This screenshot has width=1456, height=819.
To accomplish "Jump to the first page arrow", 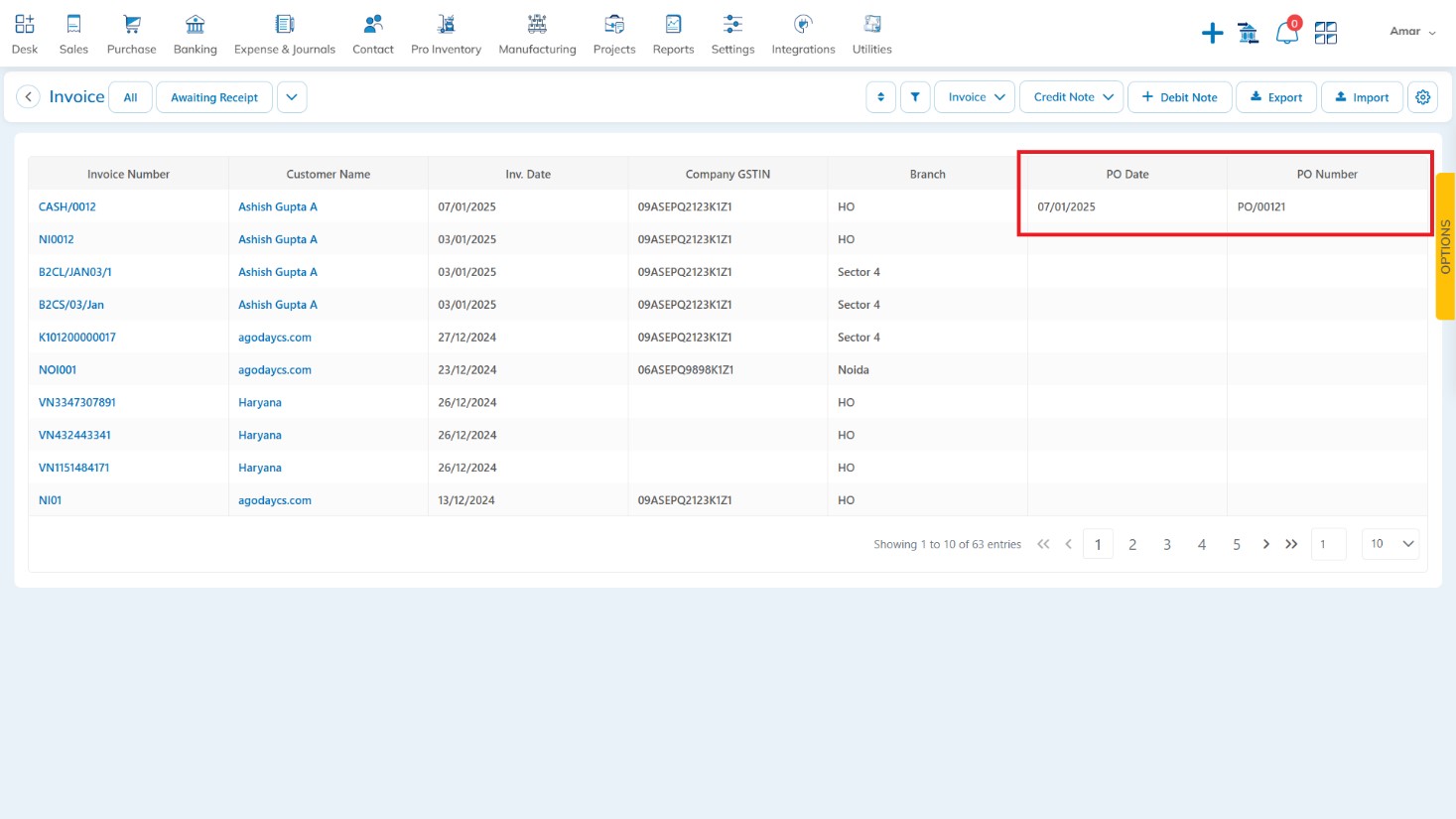I will tap(1043, 544).
